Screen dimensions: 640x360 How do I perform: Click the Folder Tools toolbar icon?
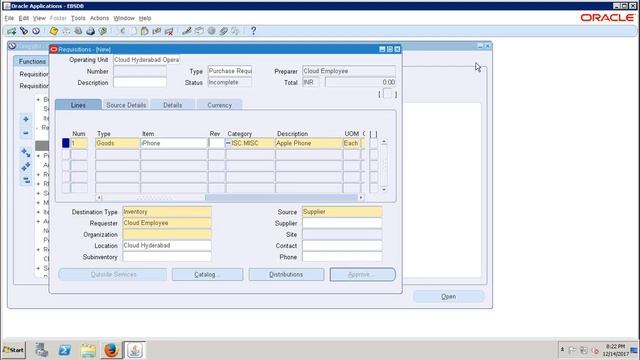click(x=236, y=31)
